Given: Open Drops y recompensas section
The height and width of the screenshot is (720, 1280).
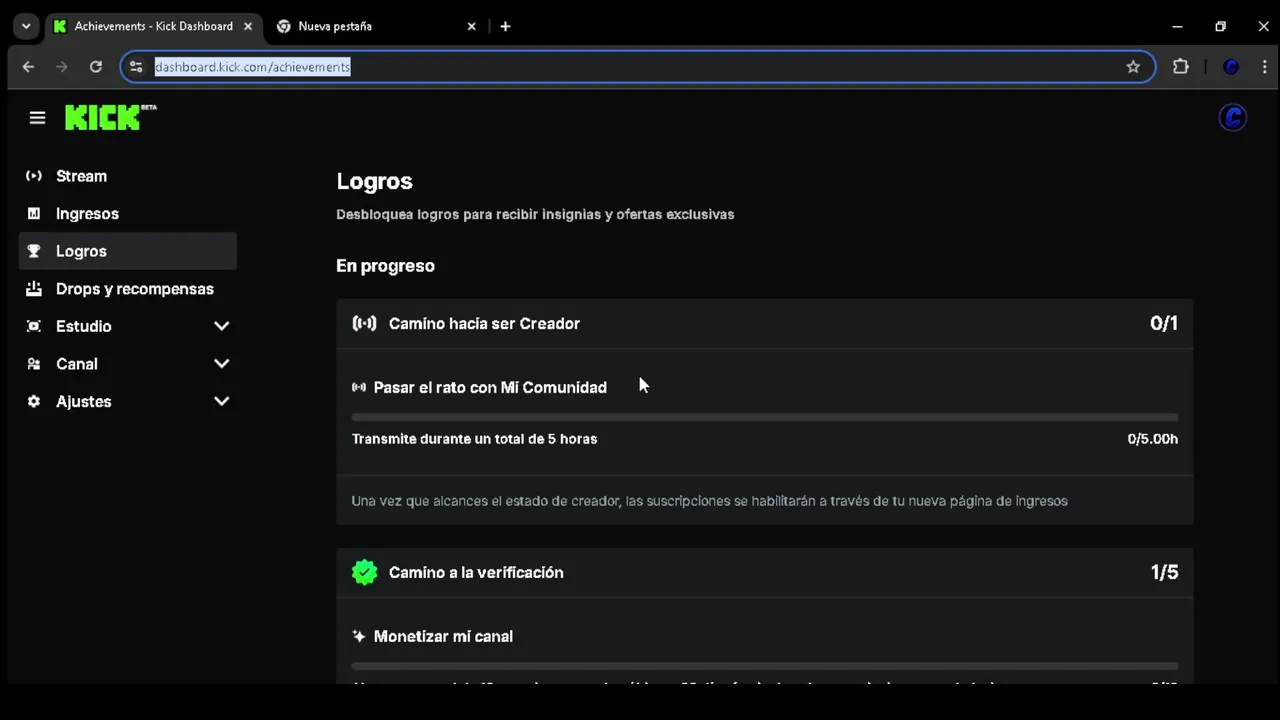Looking at the screenshot, I should (128, 289).
